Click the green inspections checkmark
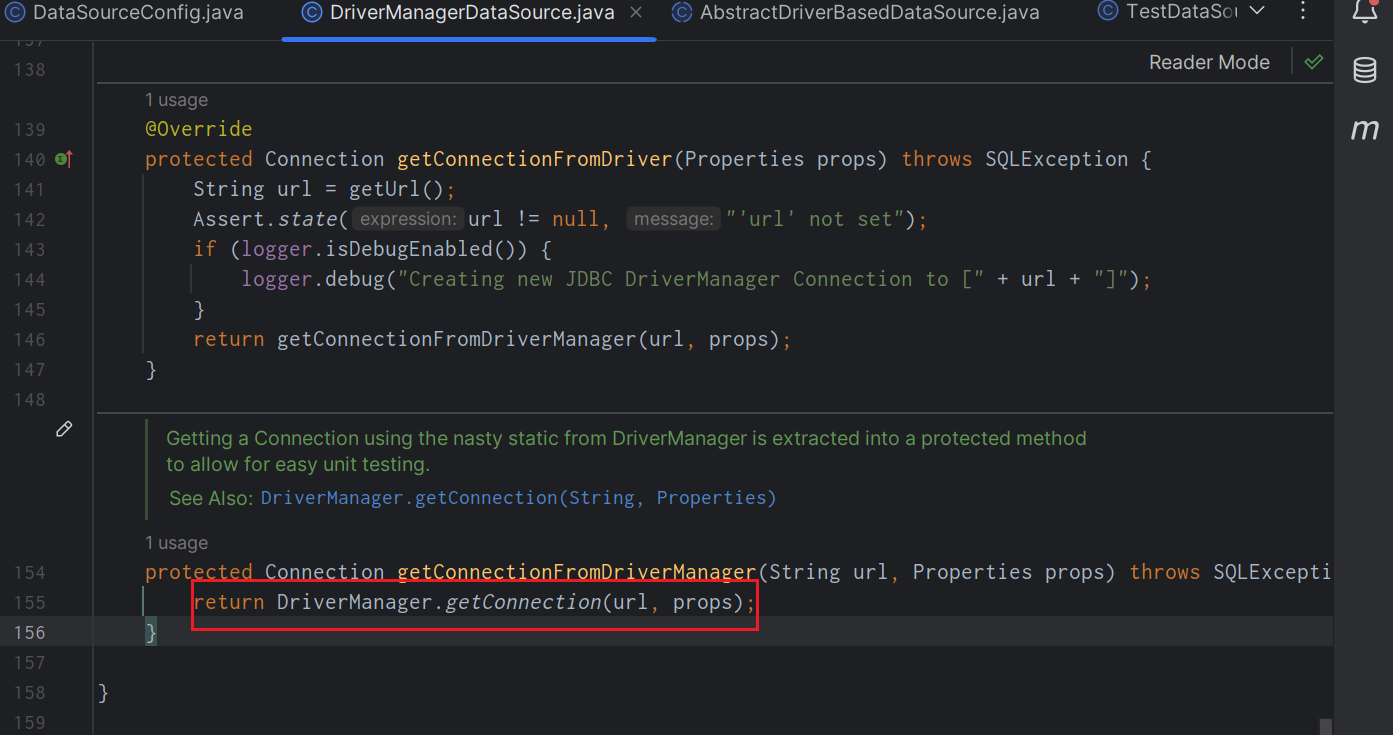The height and width of the screenshot is (735, 1393). click(x=1314, y=62)
